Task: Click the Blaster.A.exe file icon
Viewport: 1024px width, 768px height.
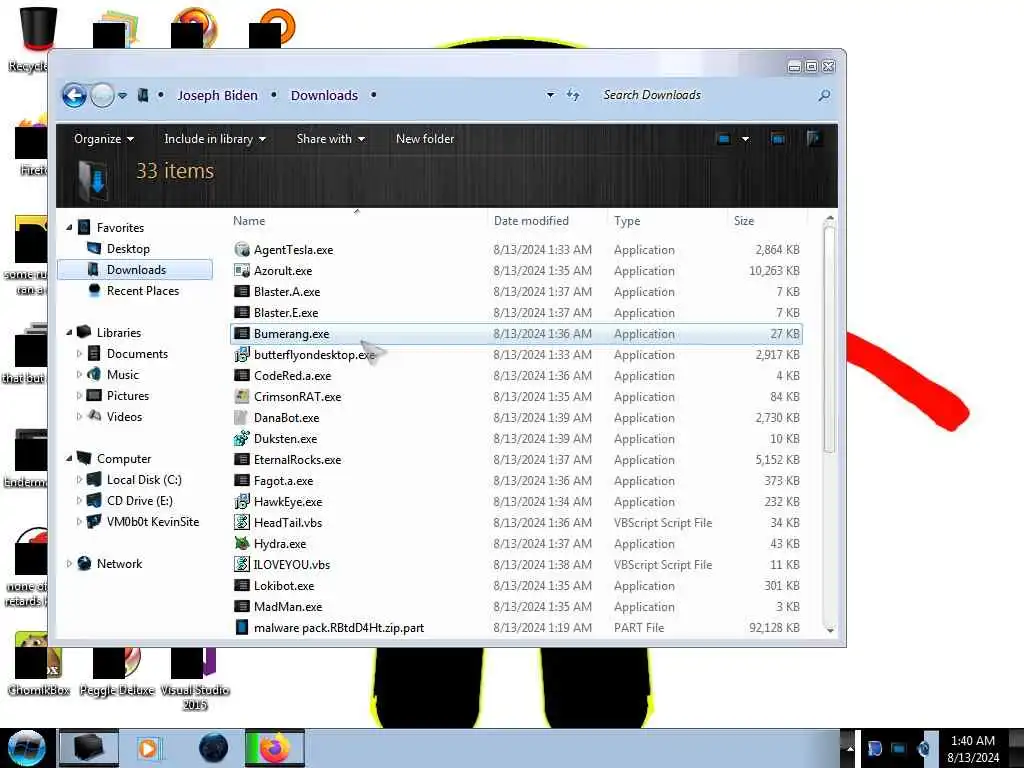Action: click(242, 291)
